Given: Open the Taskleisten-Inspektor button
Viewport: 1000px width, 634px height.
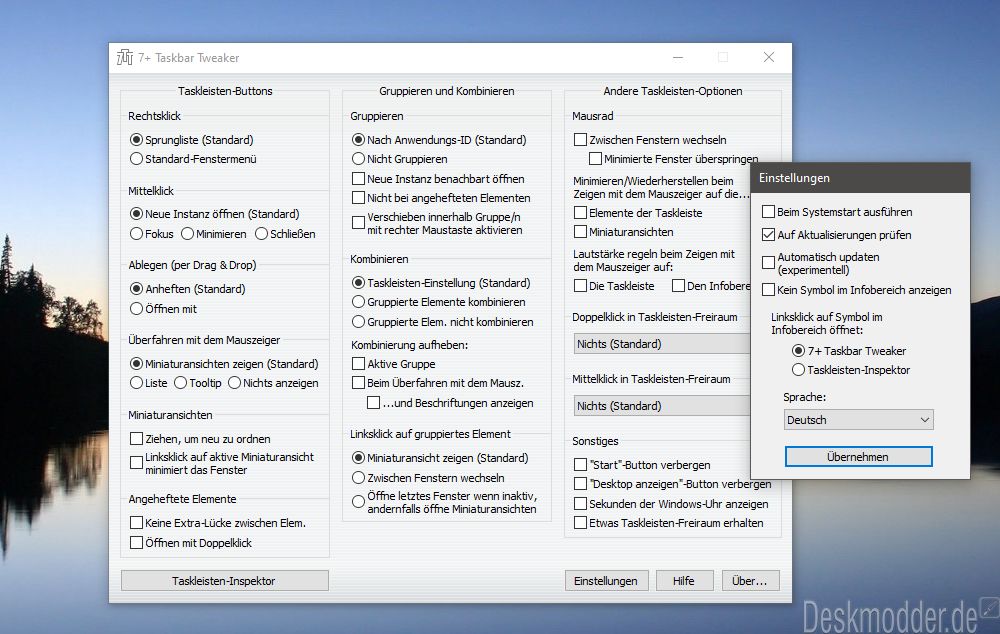Looking at the screenshot, I should coord(224,580).
